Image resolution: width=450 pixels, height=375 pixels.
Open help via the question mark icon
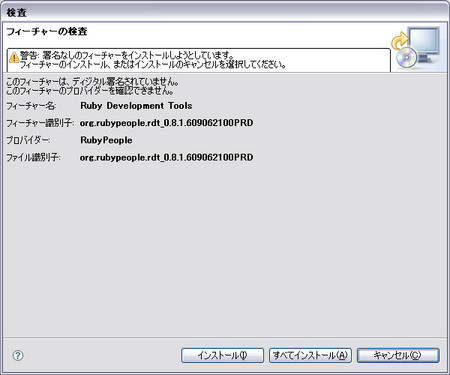click(18, 355)
